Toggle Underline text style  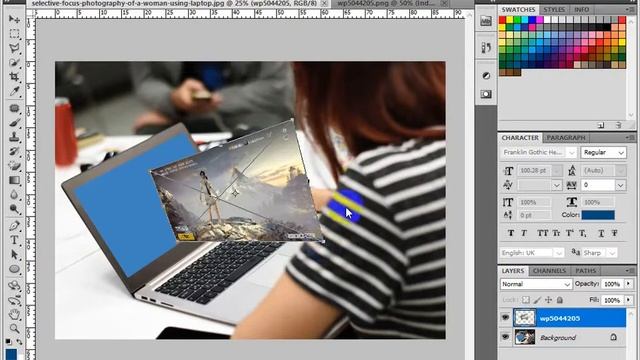[601, 233]
